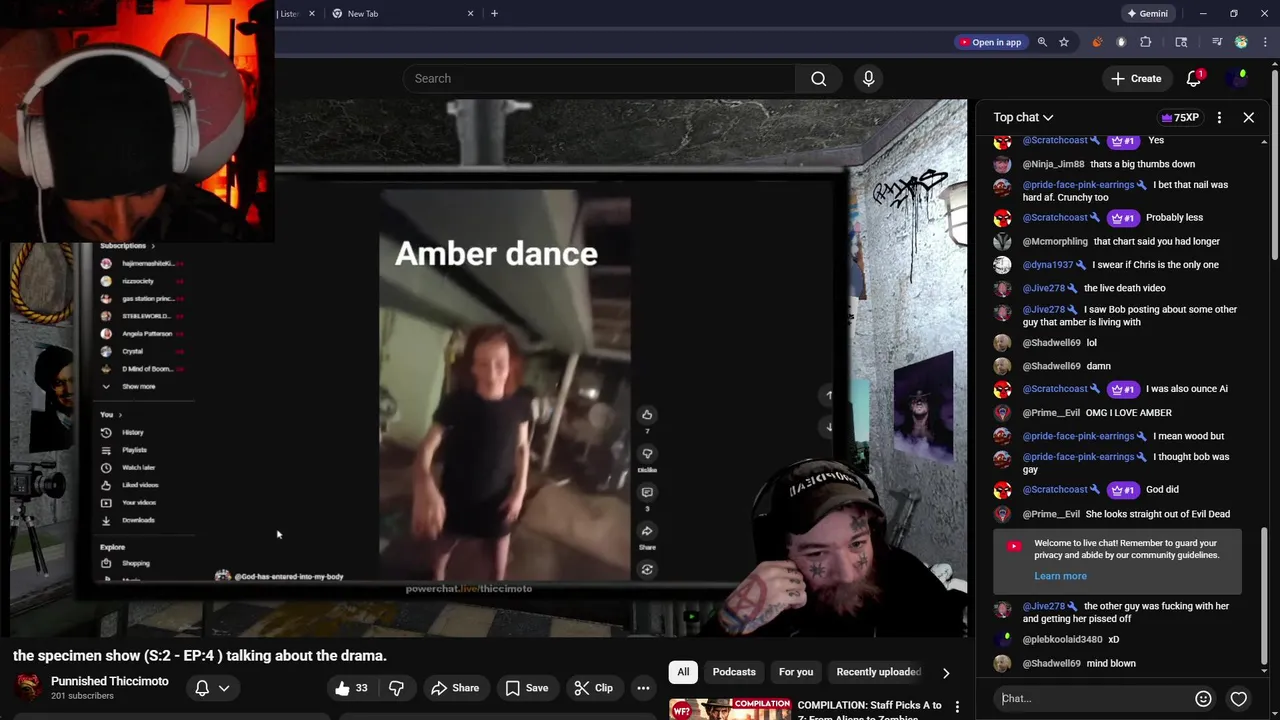Click the Share button

click(455, 688)
